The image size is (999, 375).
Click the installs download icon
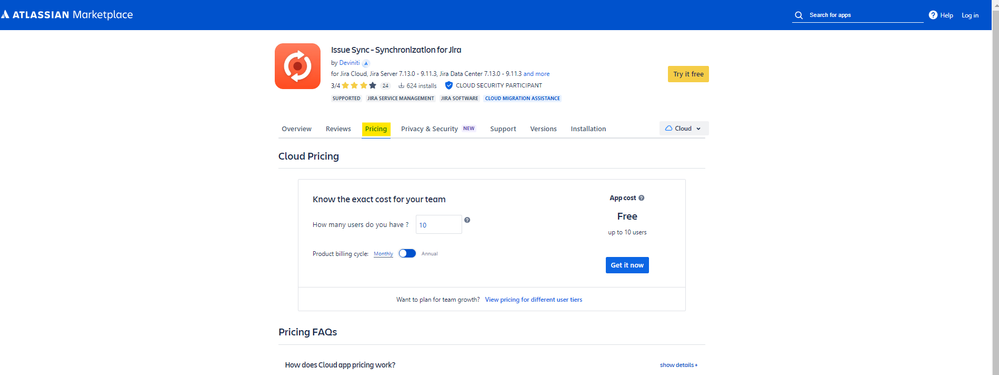[401, 85]
